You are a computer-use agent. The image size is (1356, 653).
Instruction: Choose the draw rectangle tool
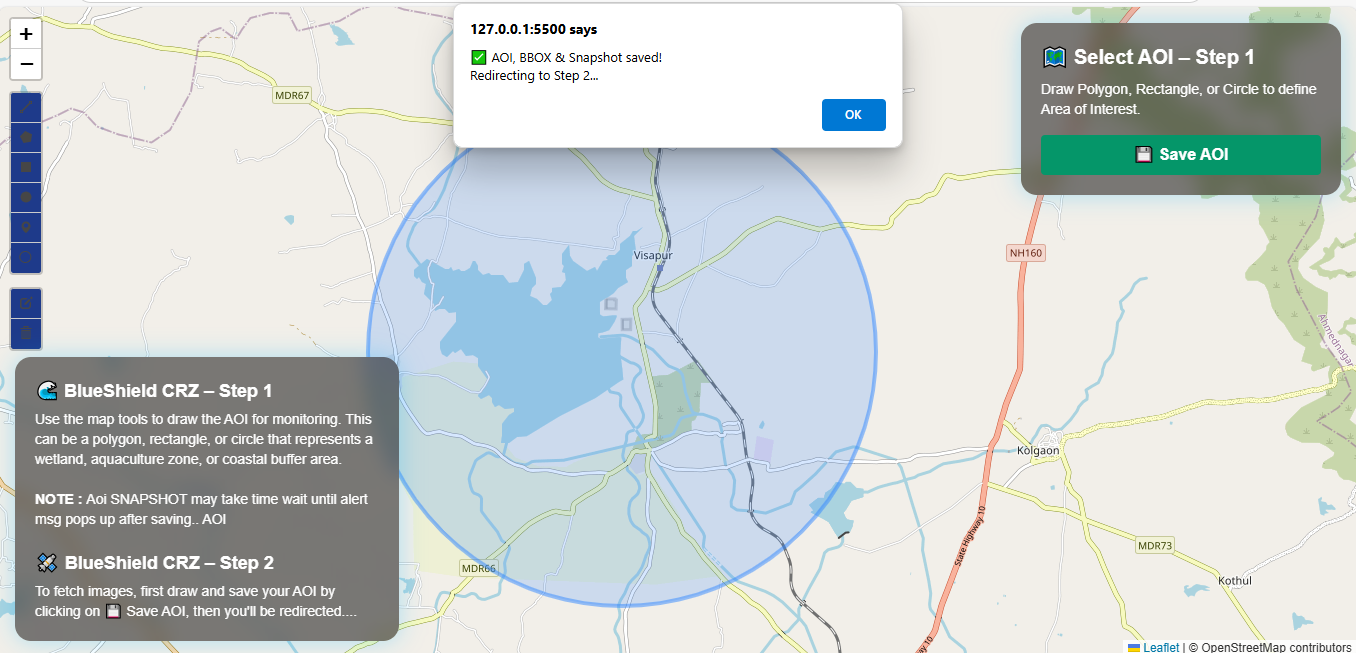[26, 167]
